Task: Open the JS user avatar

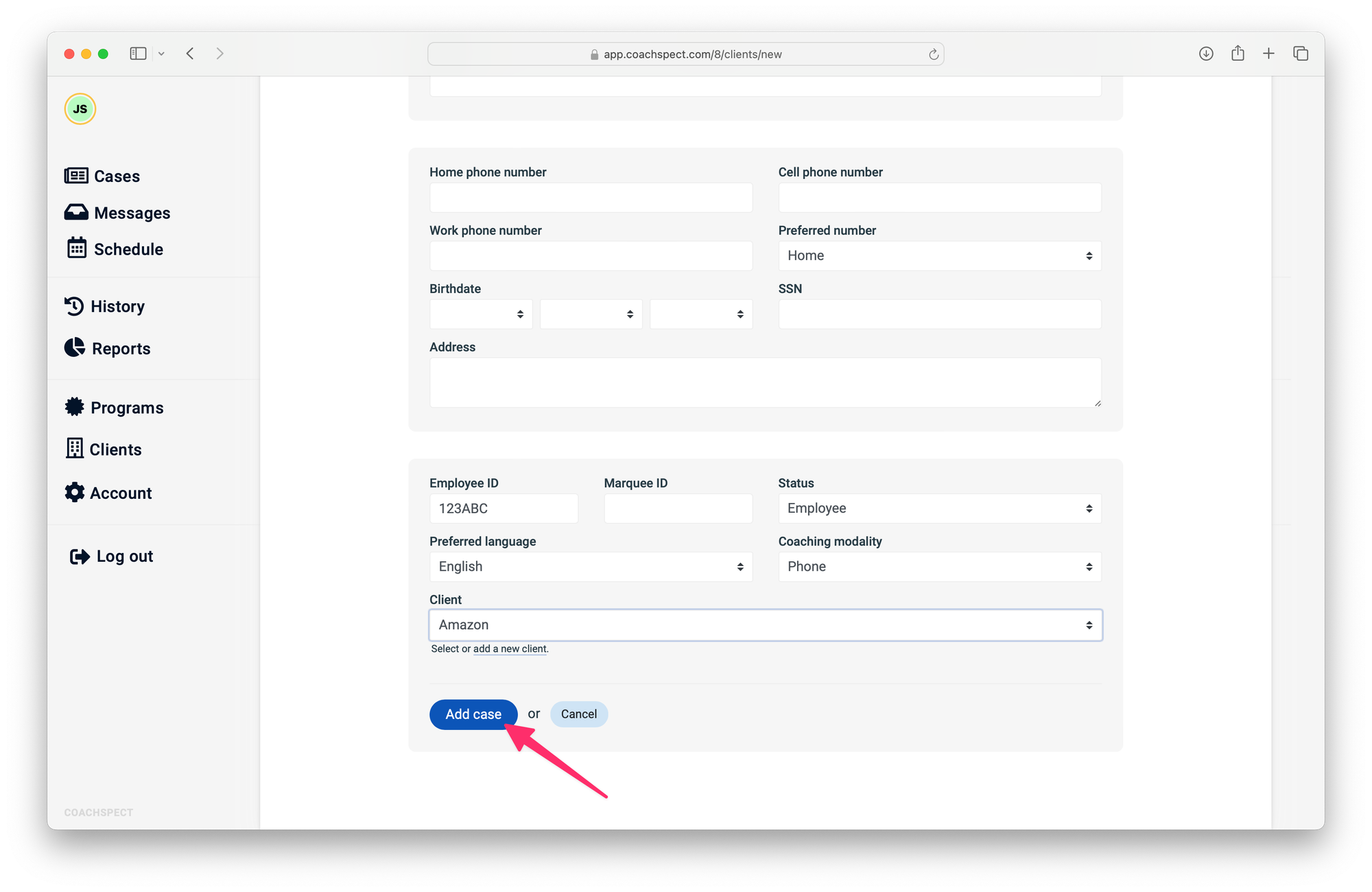Action: pyautogui.click(x=80, y=109)
